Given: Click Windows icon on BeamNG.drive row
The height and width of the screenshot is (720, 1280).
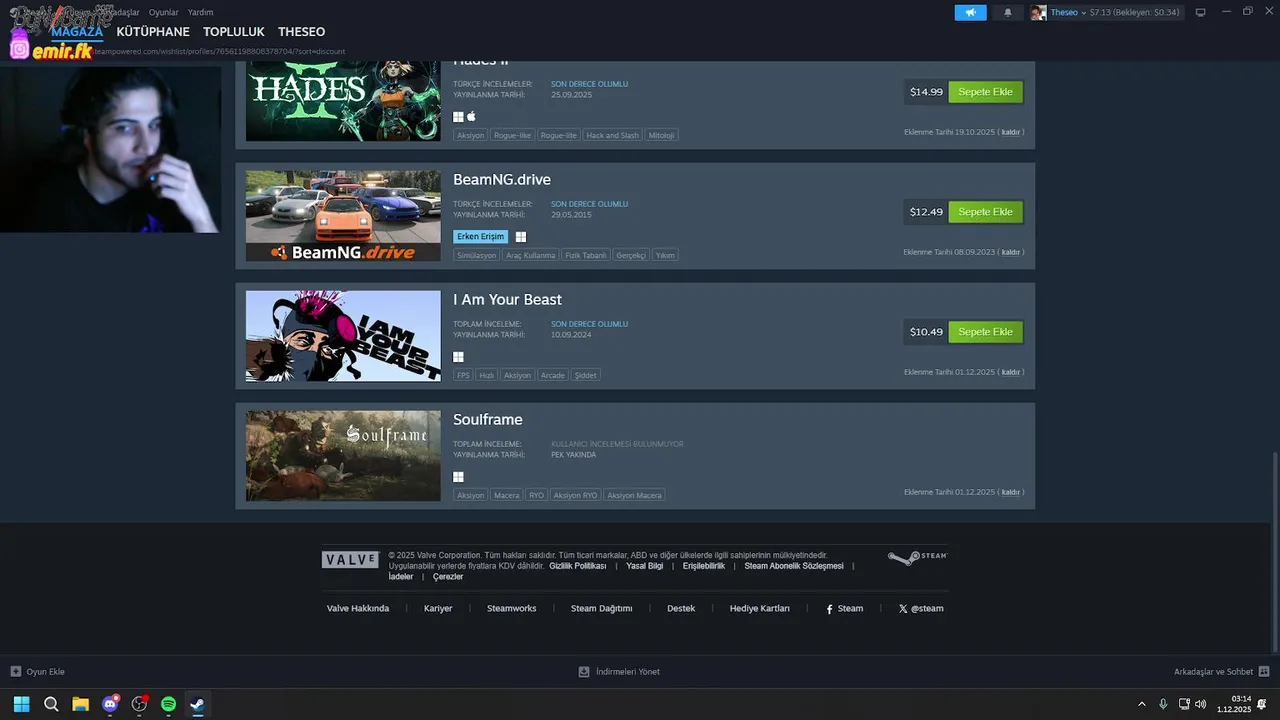Looking at the screenshot, I should pyautogui.click(x=521, y=237).
